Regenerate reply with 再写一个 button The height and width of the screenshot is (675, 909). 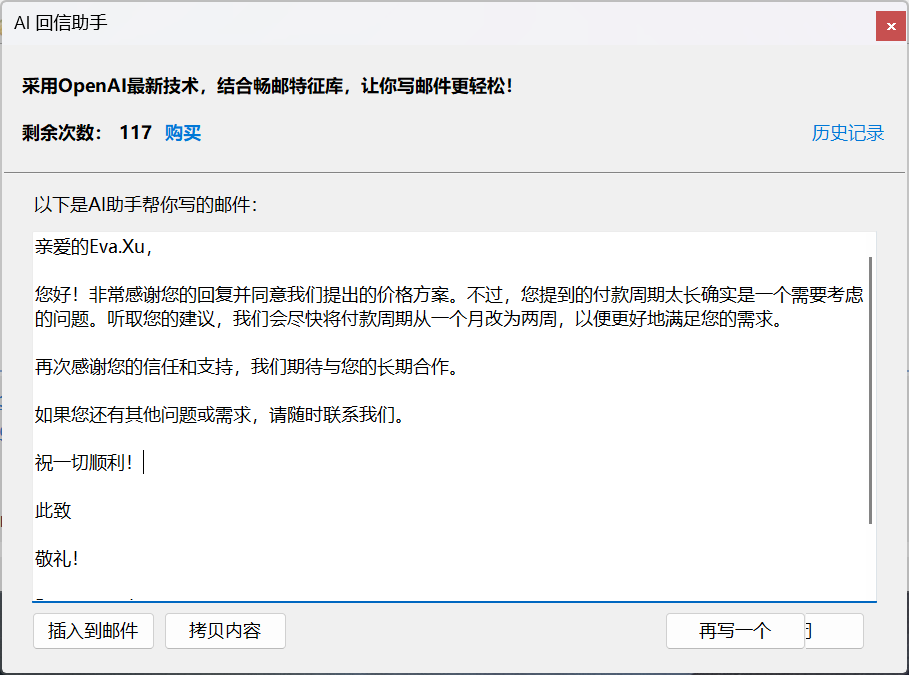tap(735, 630)
